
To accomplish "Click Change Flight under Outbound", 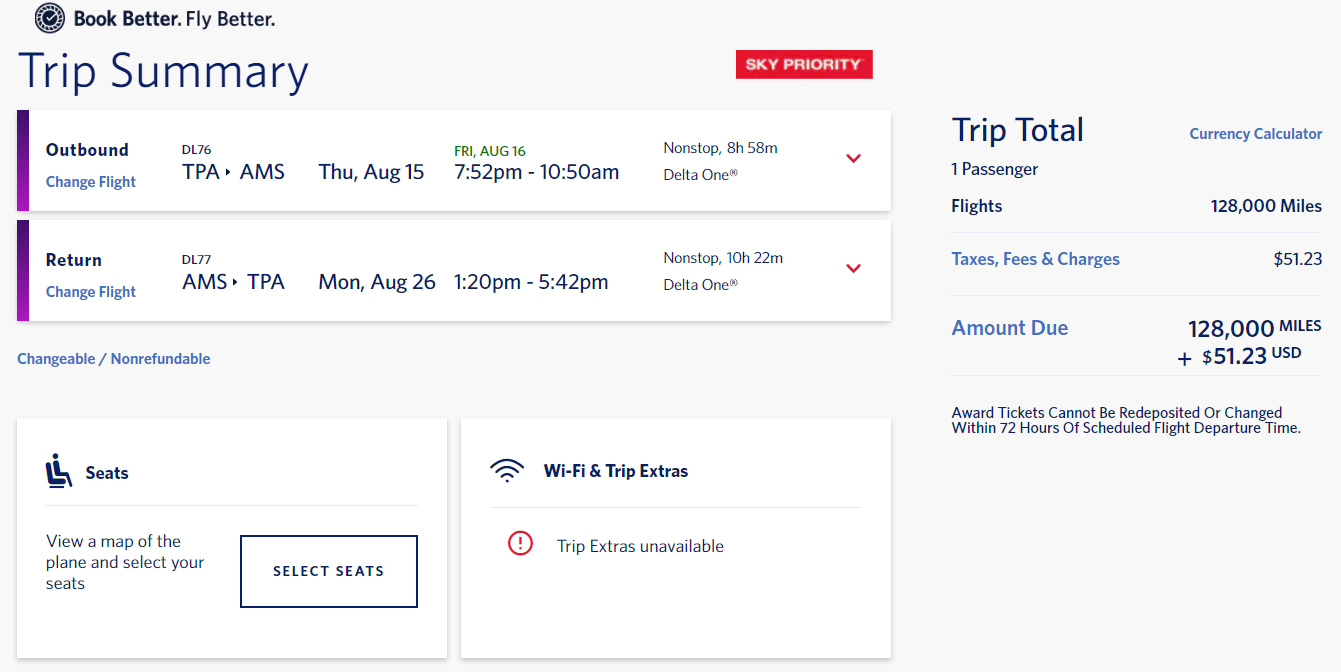I will point(91,182).
